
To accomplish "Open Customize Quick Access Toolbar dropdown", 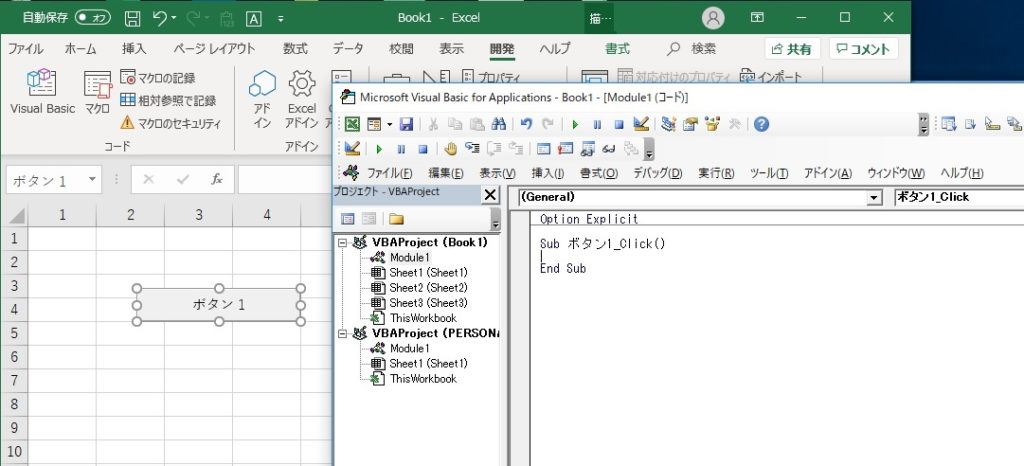I will pos(281,18).
